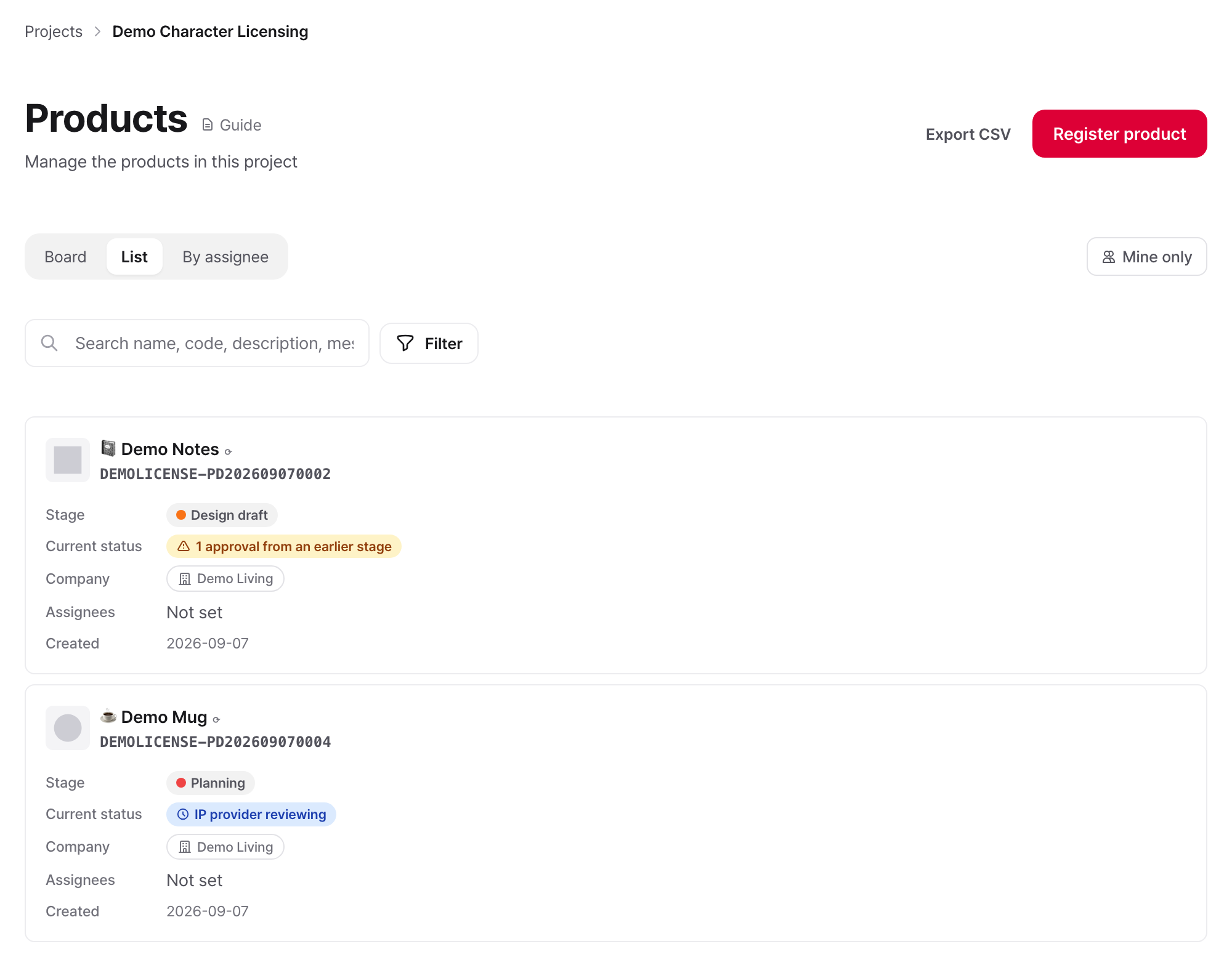
Task: Open the Filter options
Action: [x=429, y=343]
